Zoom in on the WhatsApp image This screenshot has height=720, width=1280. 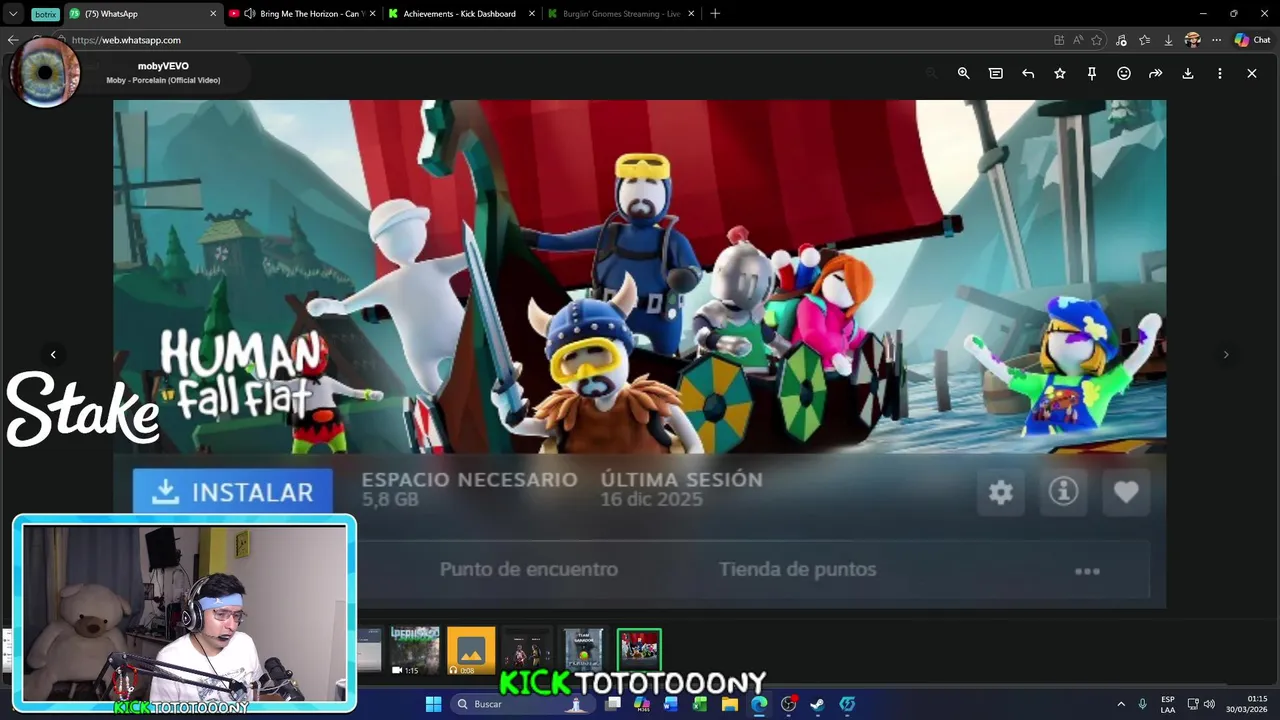pyautogui.click(x=963, y=73)
